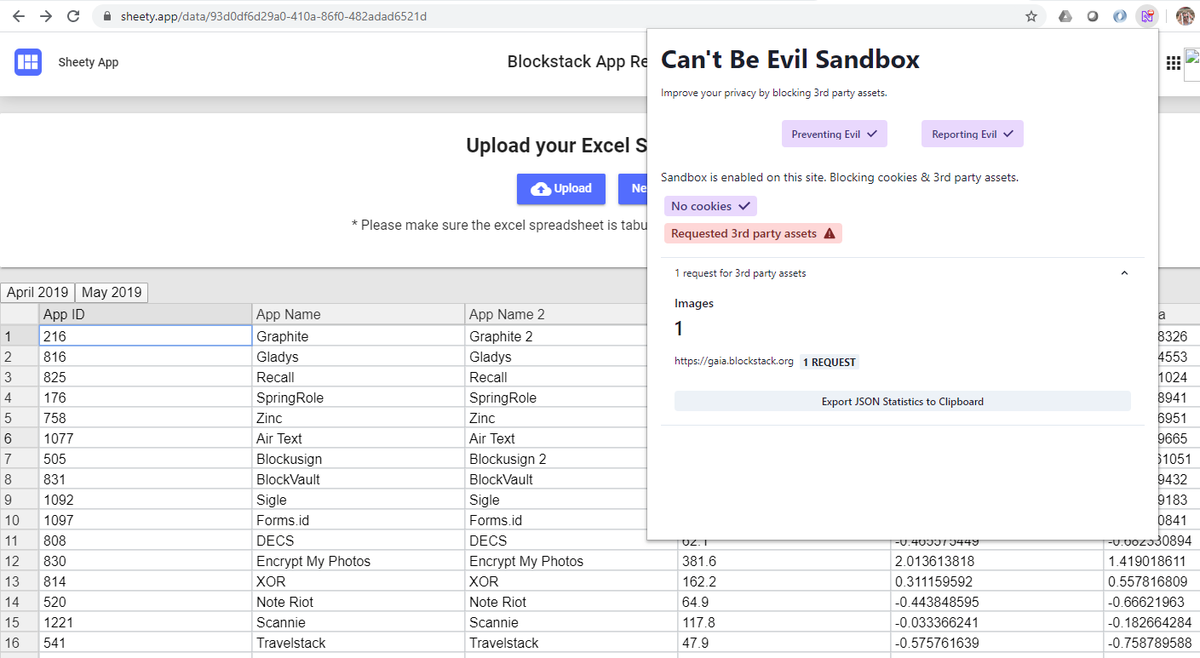
Task: Toggle the Reporting Evil option
Action: point(972,134)
